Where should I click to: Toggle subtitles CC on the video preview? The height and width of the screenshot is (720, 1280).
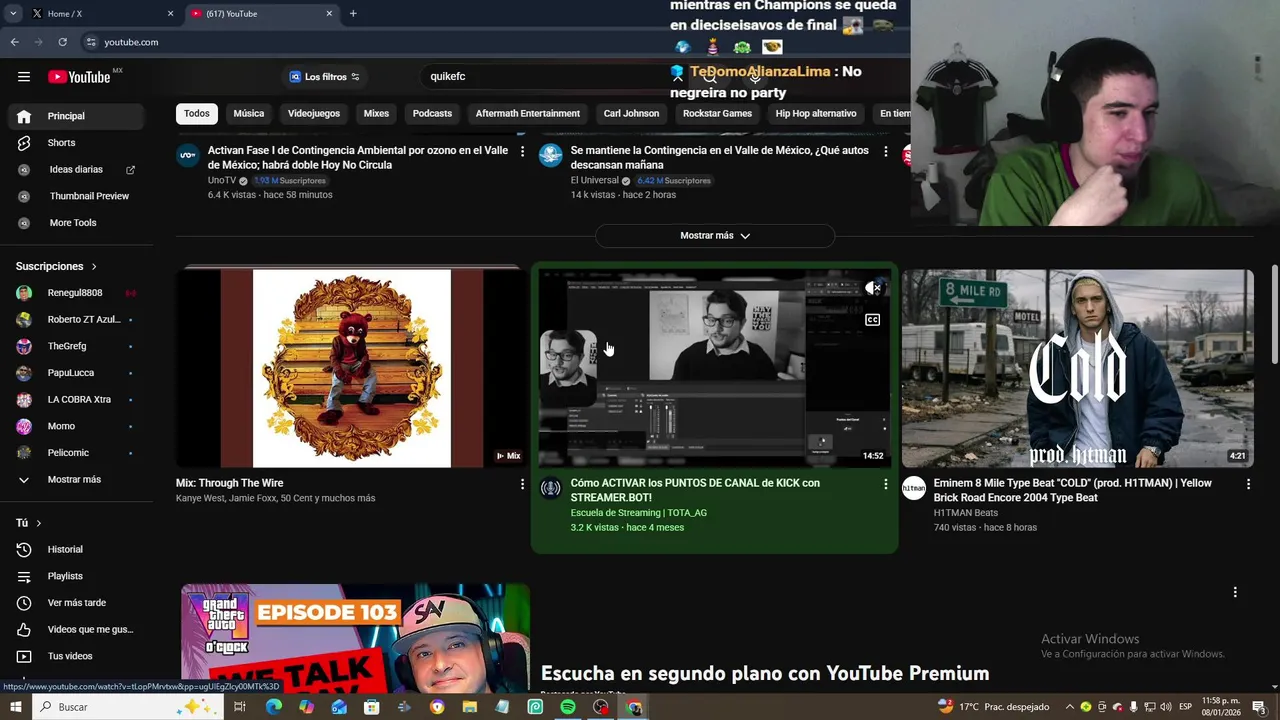pos(872,320)
